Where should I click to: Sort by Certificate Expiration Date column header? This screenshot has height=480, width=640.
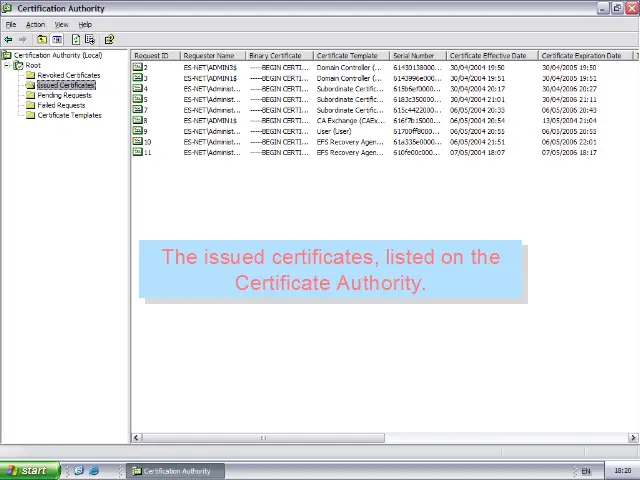586,56
